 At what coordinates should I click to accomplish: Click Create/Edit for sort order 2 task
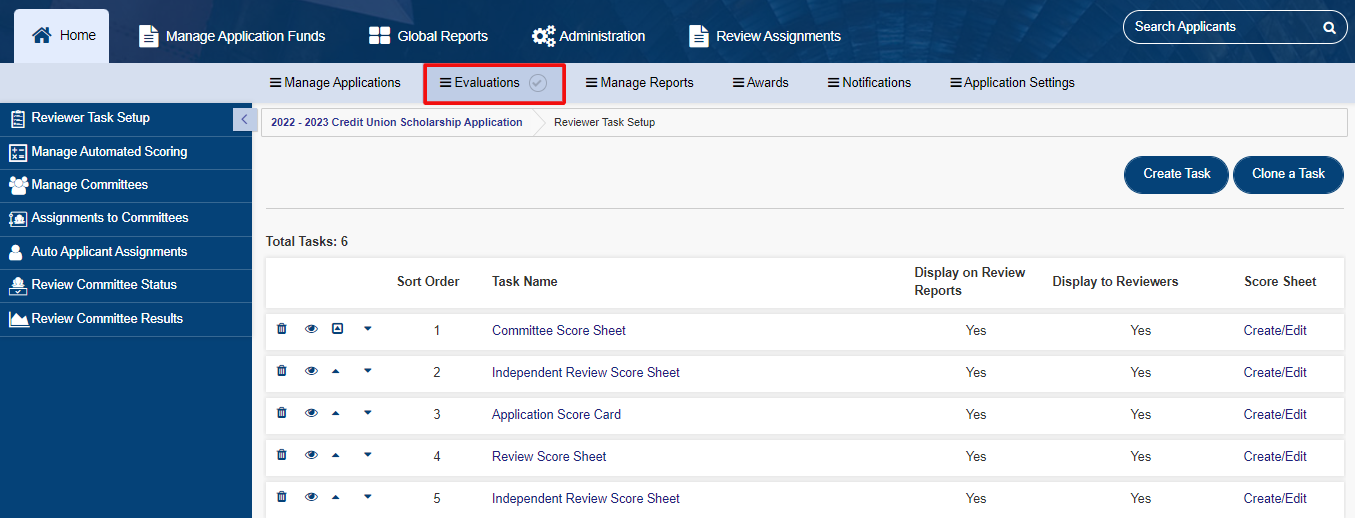pos(1275,372)
